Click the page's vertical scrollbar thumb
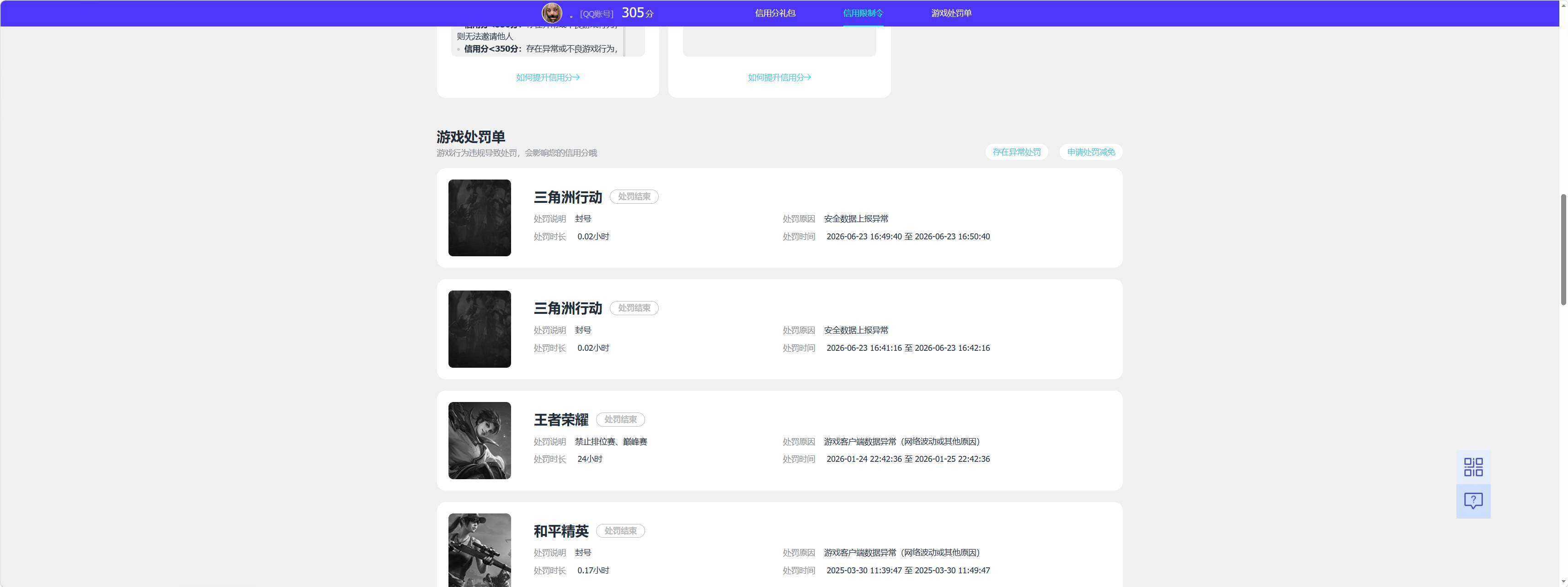The height and width of the screenshot is (587, 1568). (1563, 249)
